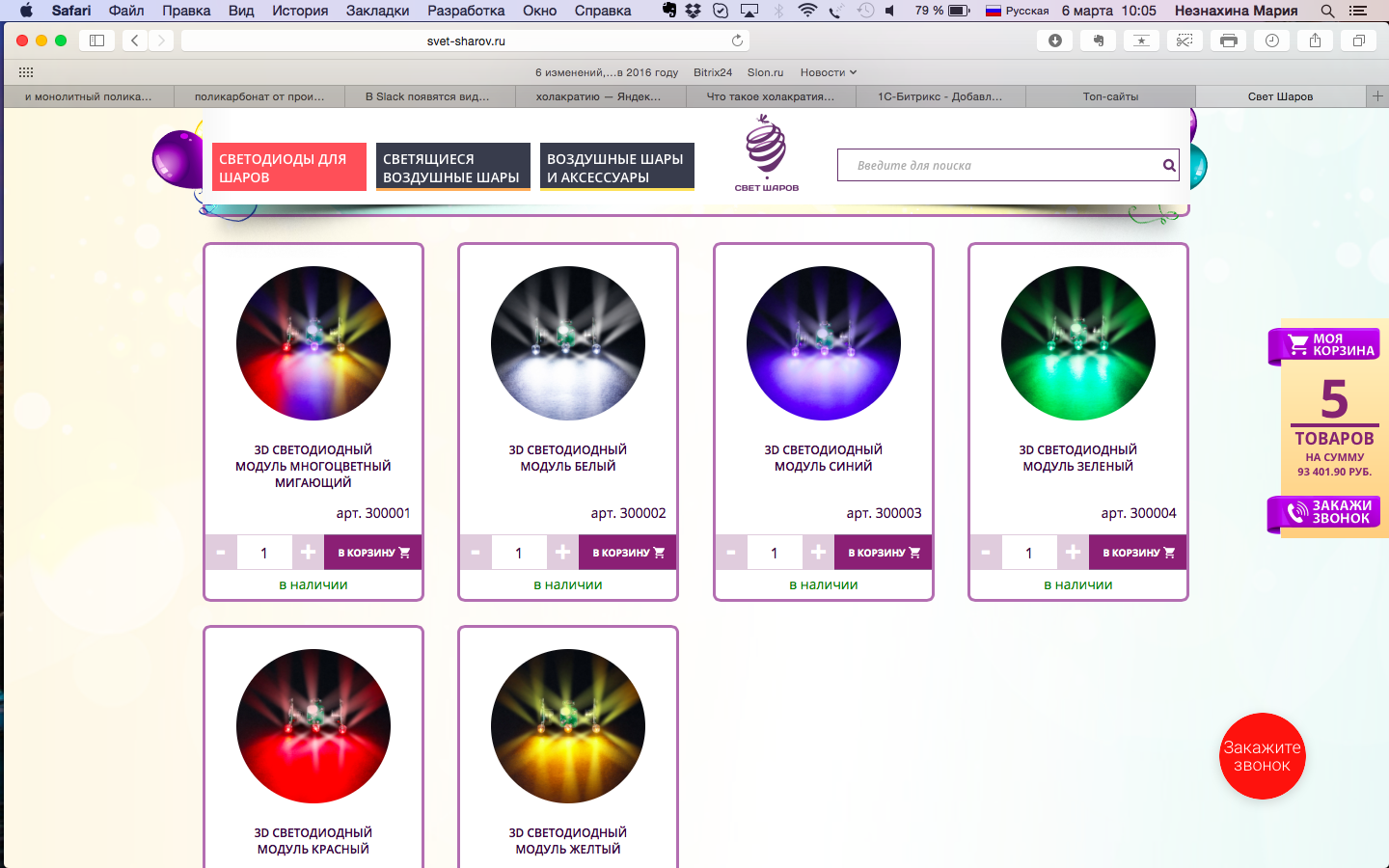Go back with the Safari back arrow
The height and width of the screenshot is (868, 1389).
point(135,41)
